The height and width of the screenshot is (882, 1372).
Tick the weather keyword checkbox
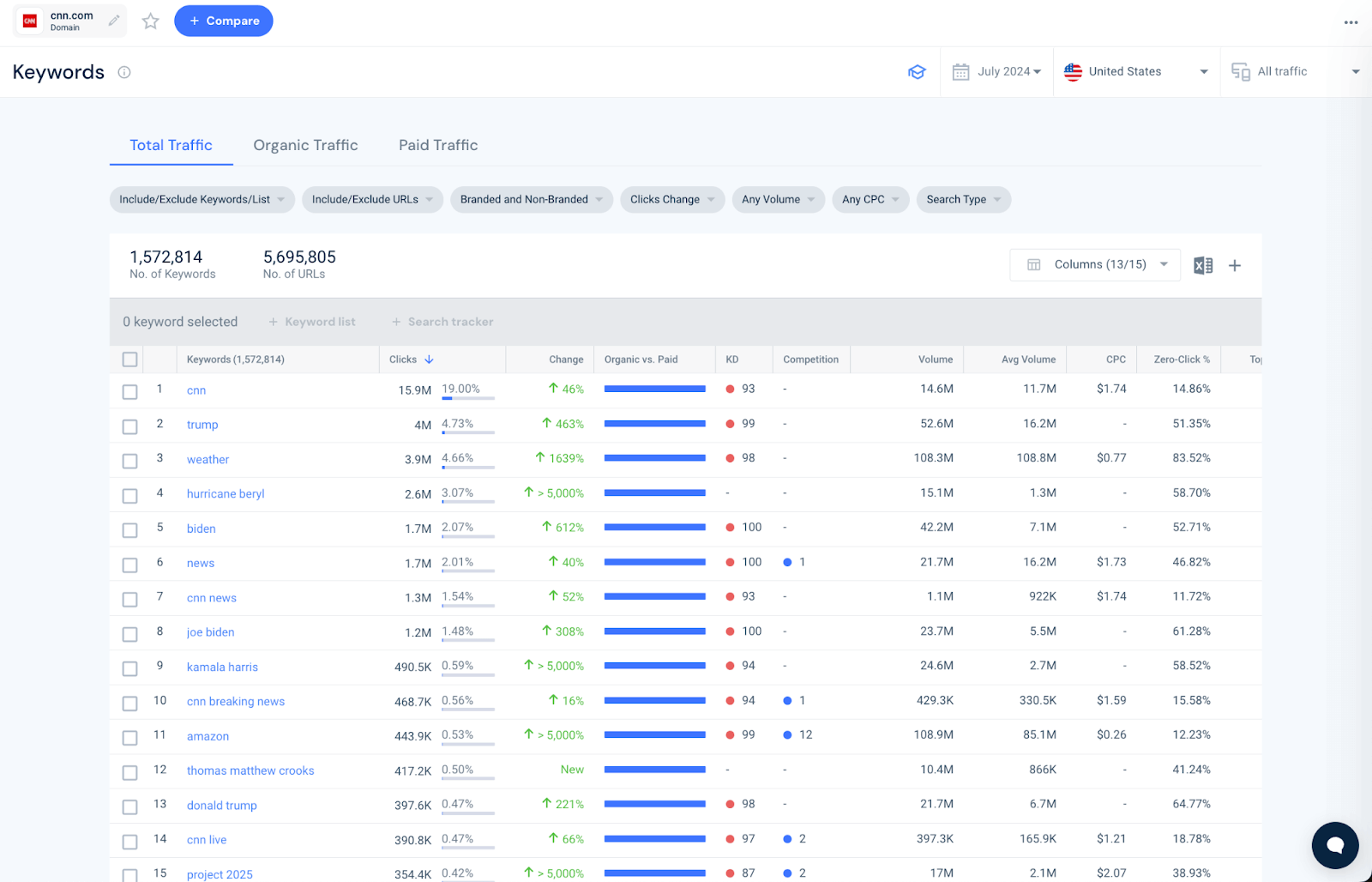click(129, 462)
